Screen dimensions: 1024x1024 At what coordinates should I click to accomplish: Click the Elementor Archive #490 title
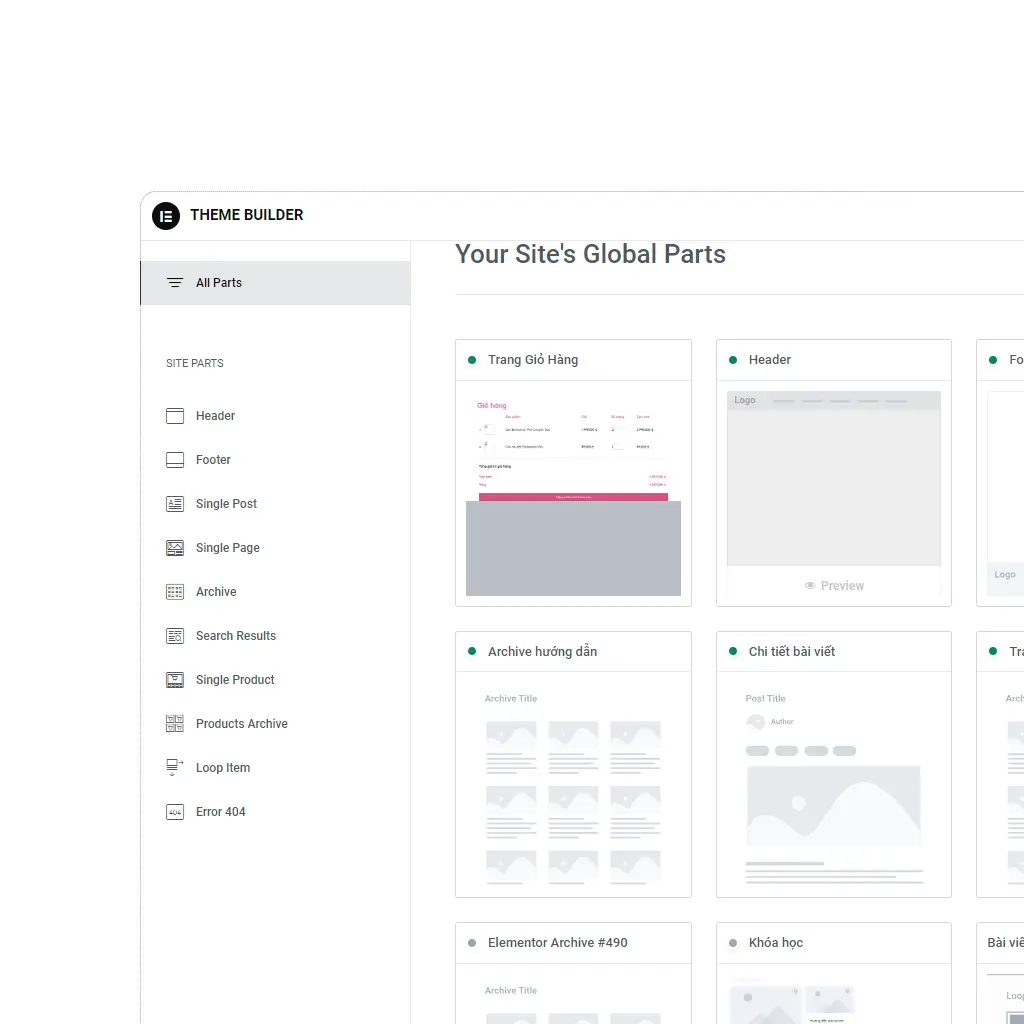tap(557, 943)
